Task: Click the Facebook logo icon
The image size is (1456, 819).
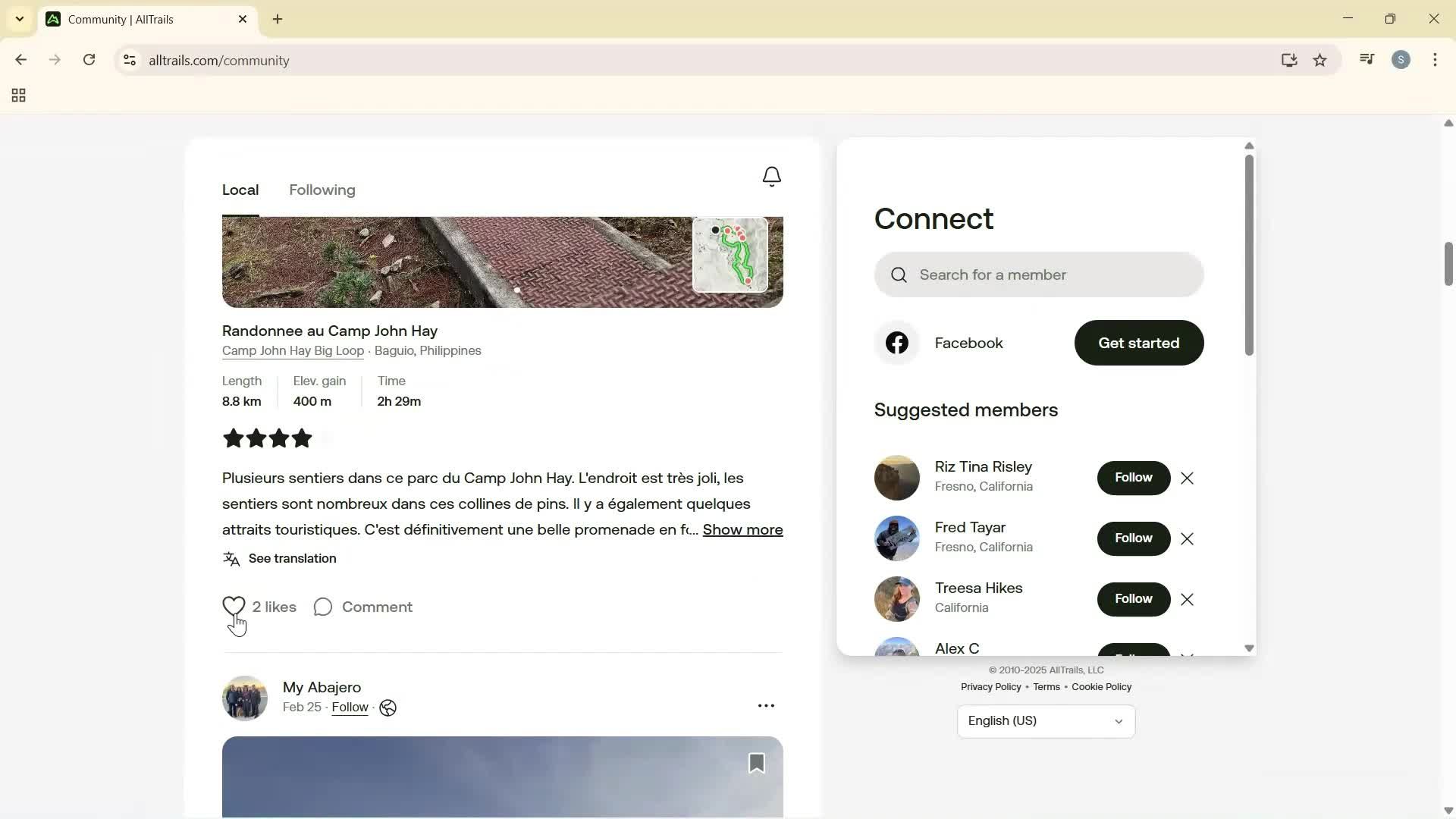Action: click(897, 343)
